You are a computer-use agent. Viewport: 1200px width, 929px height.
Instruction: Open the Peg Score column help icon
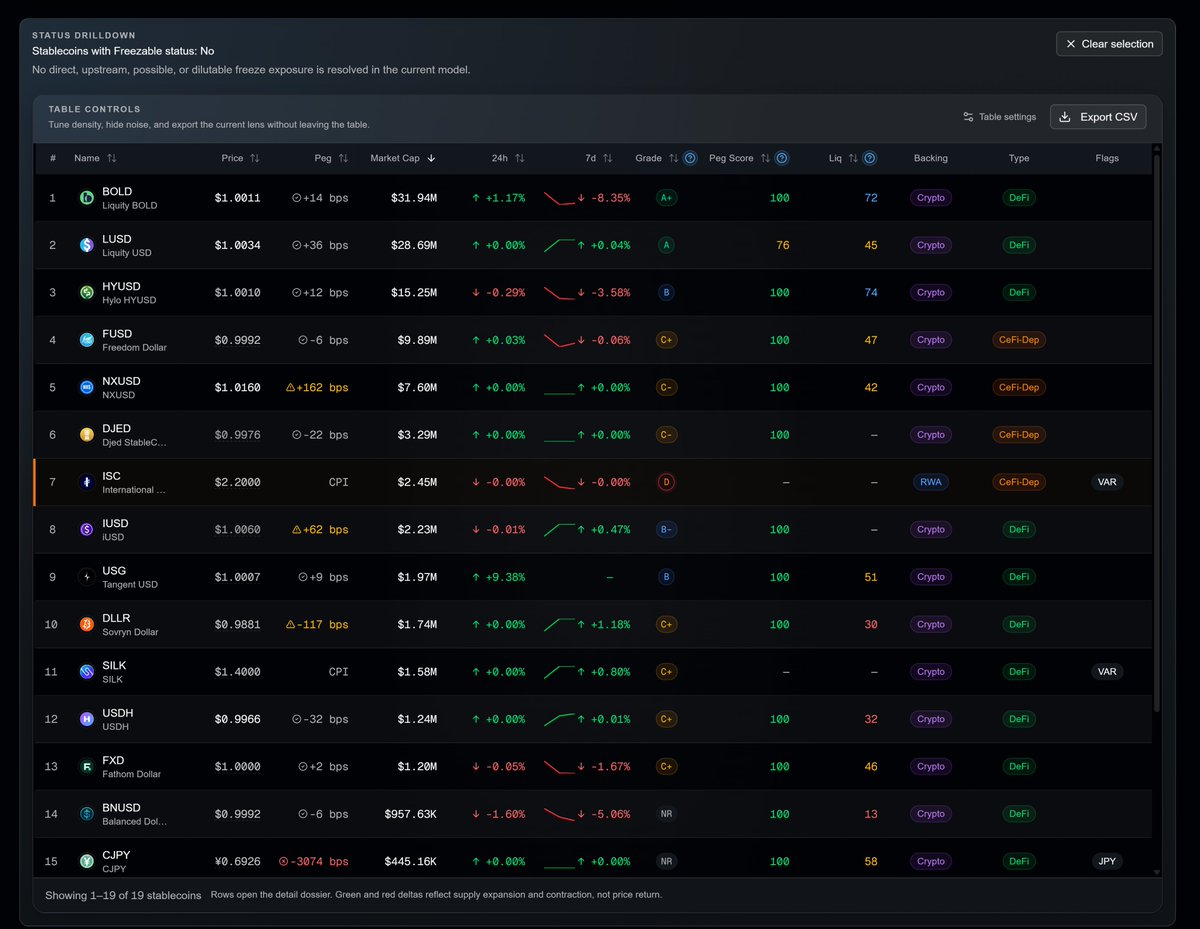(782, 158)
